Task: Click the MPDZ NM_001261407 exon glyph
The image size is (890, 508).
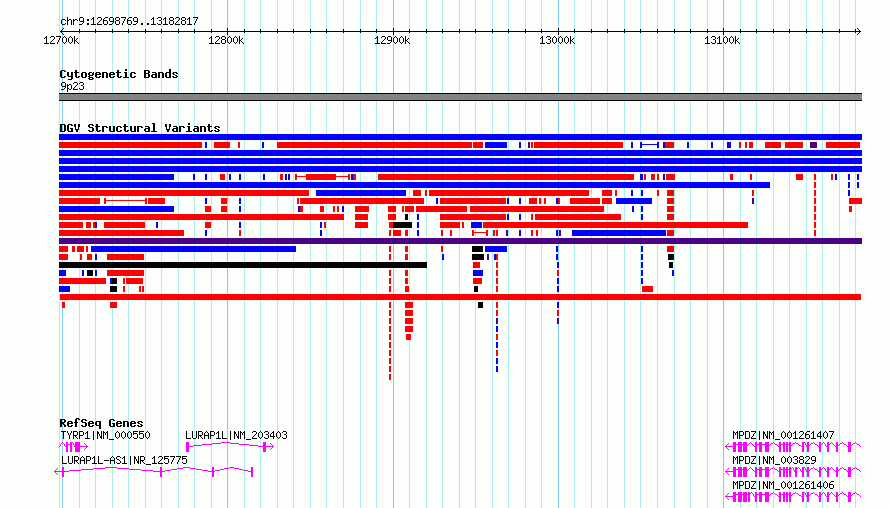Action: [x=794, y=447]
